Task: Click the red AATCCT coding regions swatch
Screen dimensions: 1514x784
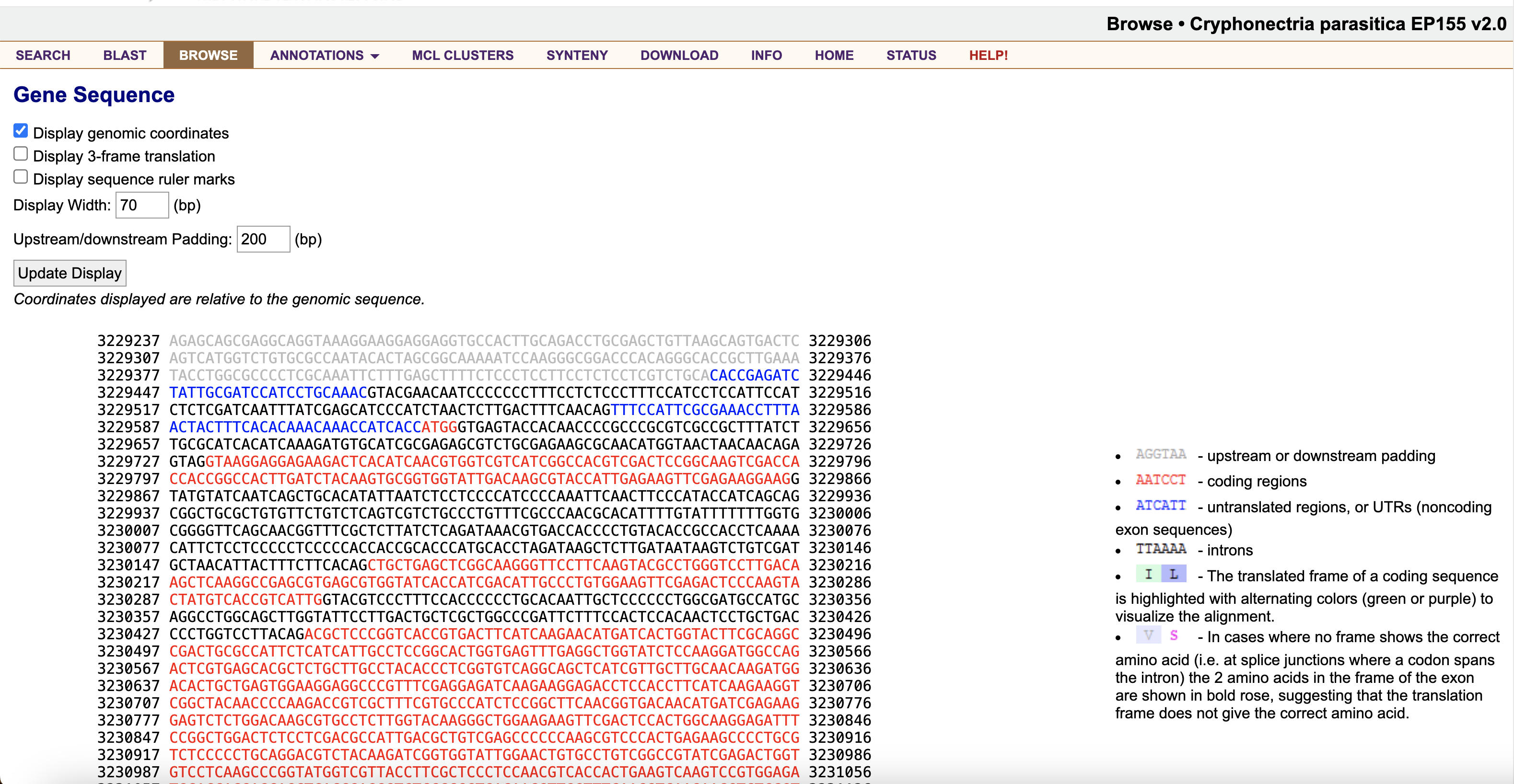Action: [1160, 480]
